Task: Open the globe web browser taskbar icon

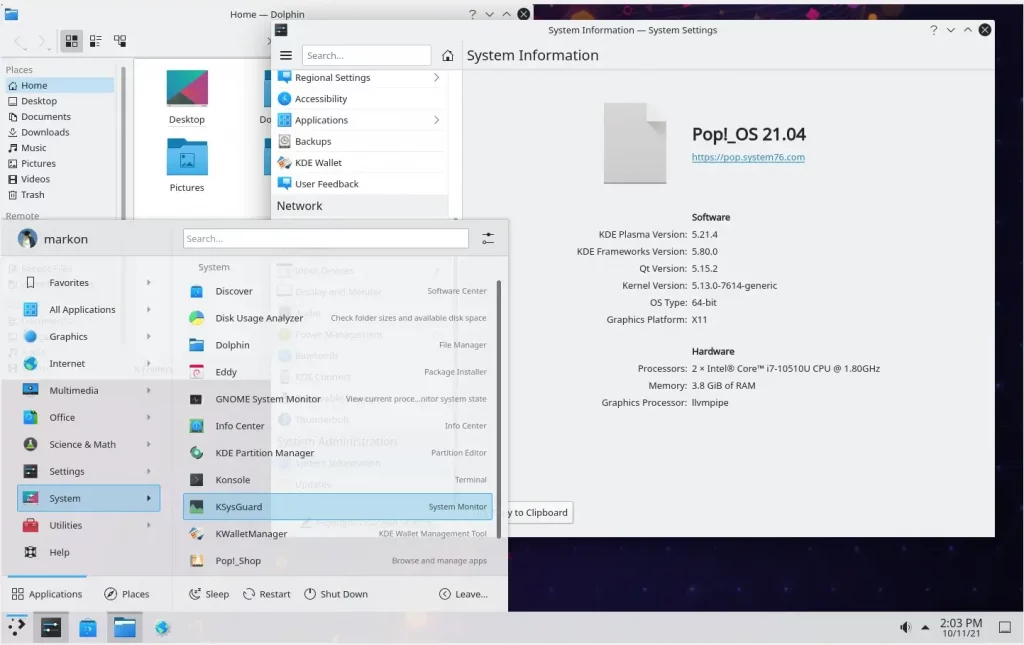Action: coord(162,627)
